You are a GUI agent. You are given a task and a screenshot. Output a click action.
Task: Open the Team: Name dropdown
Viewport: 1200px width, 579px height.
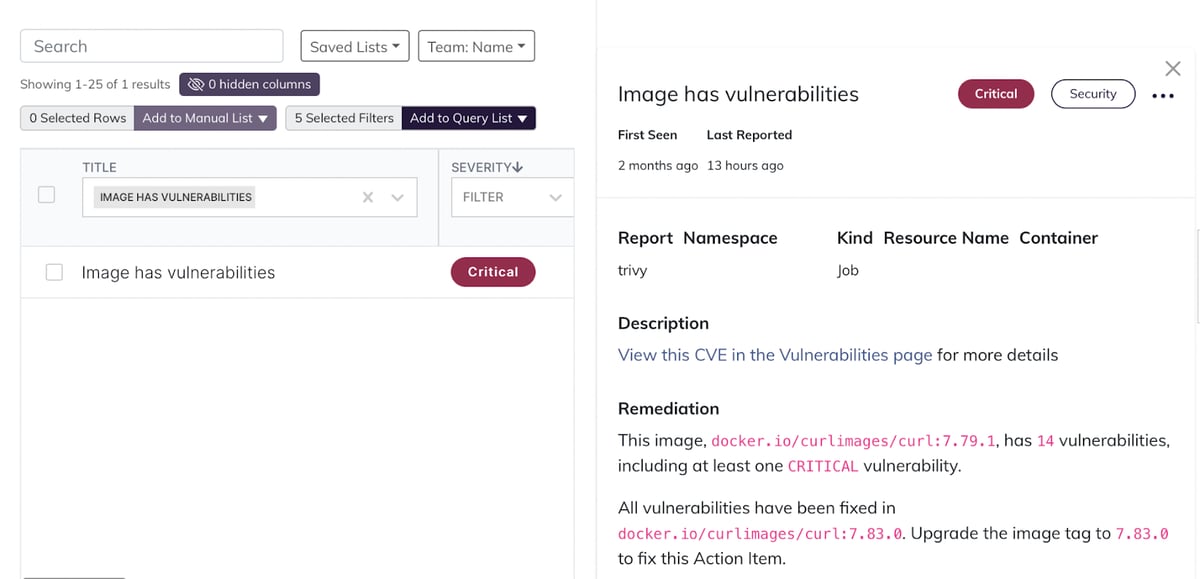coord(476,45)
